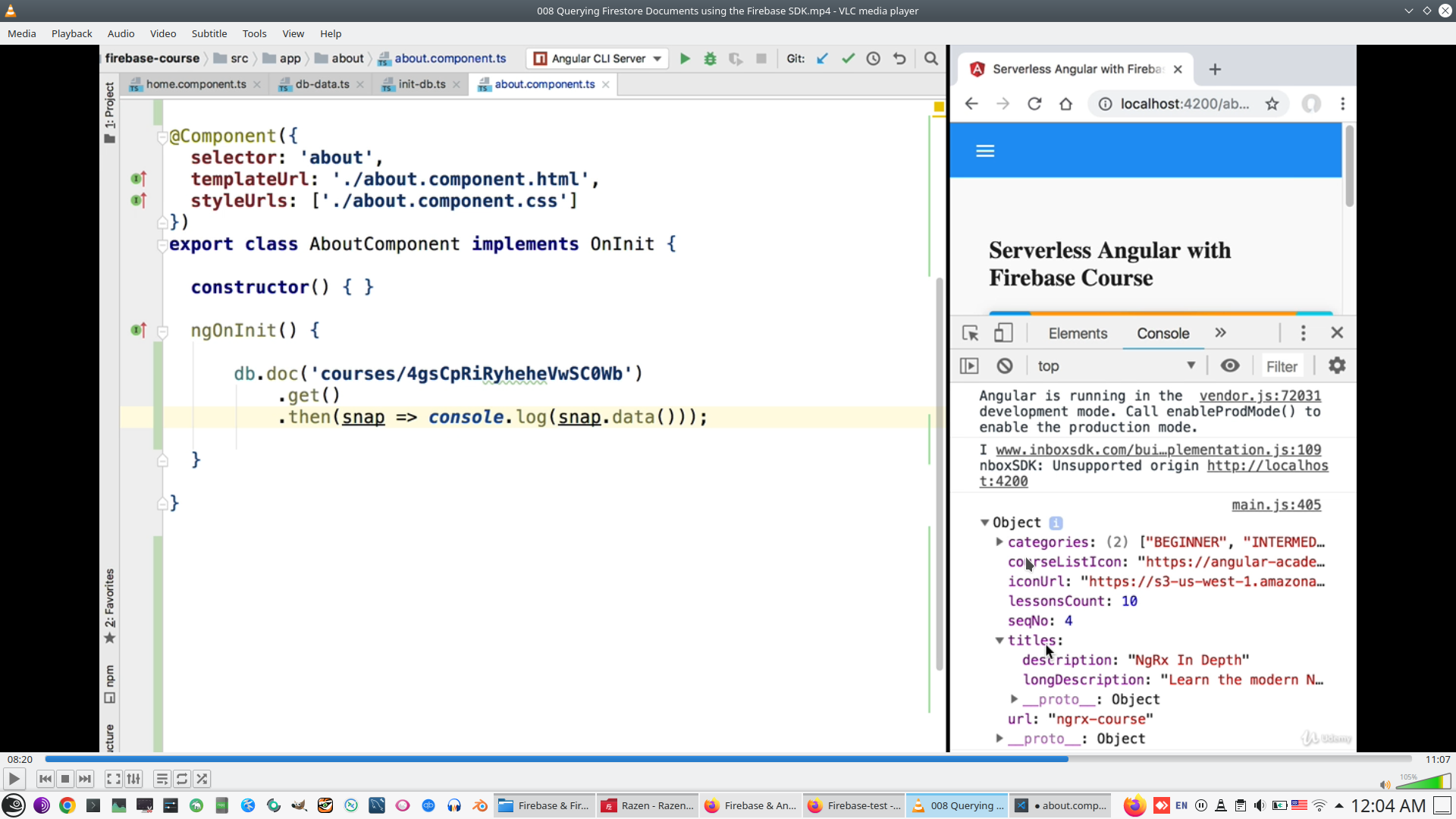The image size is (1456, 819).
Task: Open the Subtitle menu
Action: (x=209, y=33)
